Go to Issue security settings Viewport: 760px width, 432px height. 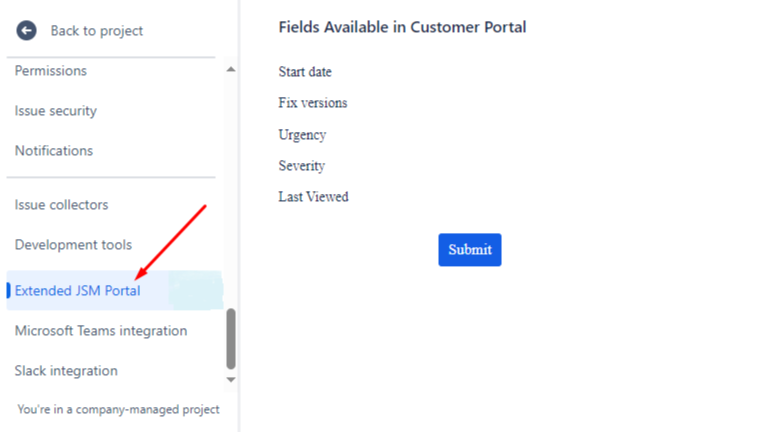point(56,111)
